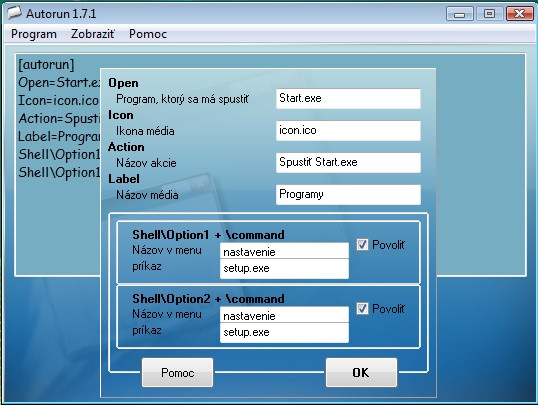Click the Icon=icon.ico line in text area
Image resolution: width=538 pixels, height=405 pixels.
point(58,101)
